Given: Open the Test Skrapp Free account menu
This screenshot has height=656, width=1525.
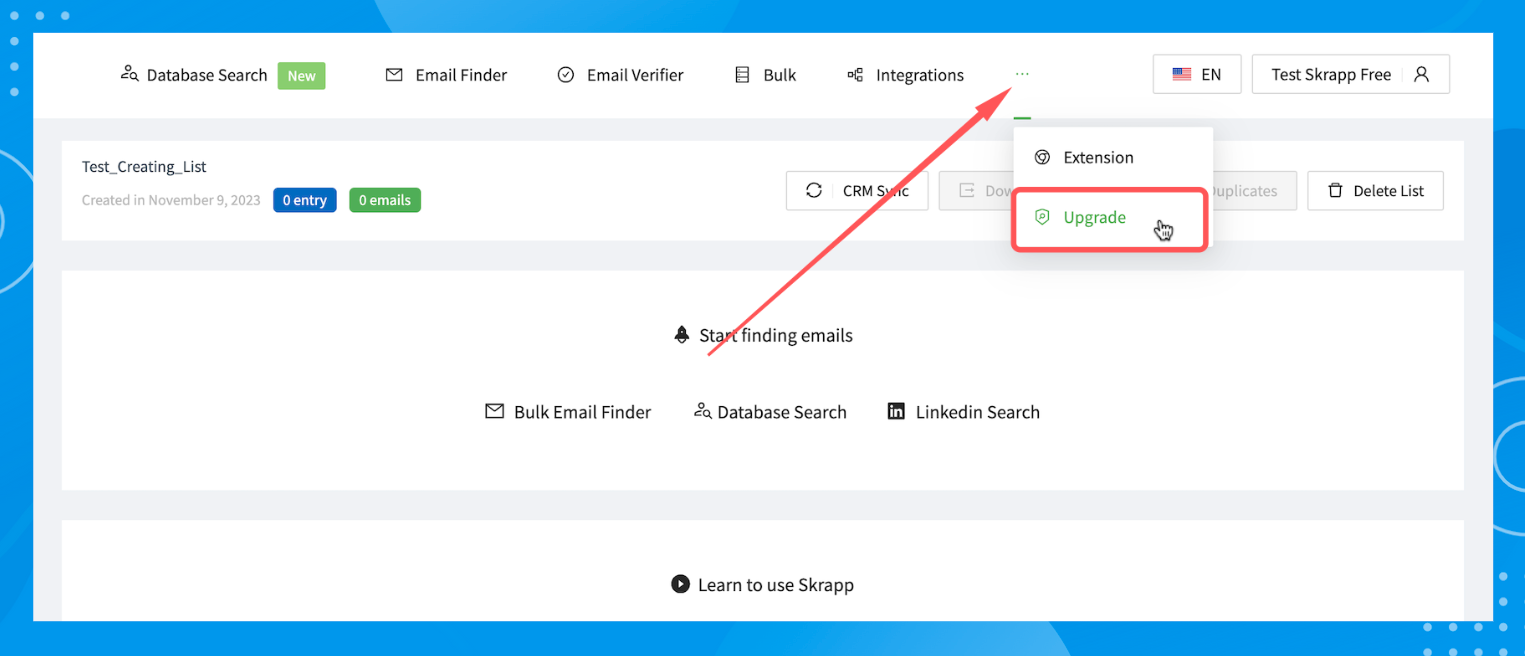Looking at the screenshot, I should pyautogui.click(x=1350, y=74).
